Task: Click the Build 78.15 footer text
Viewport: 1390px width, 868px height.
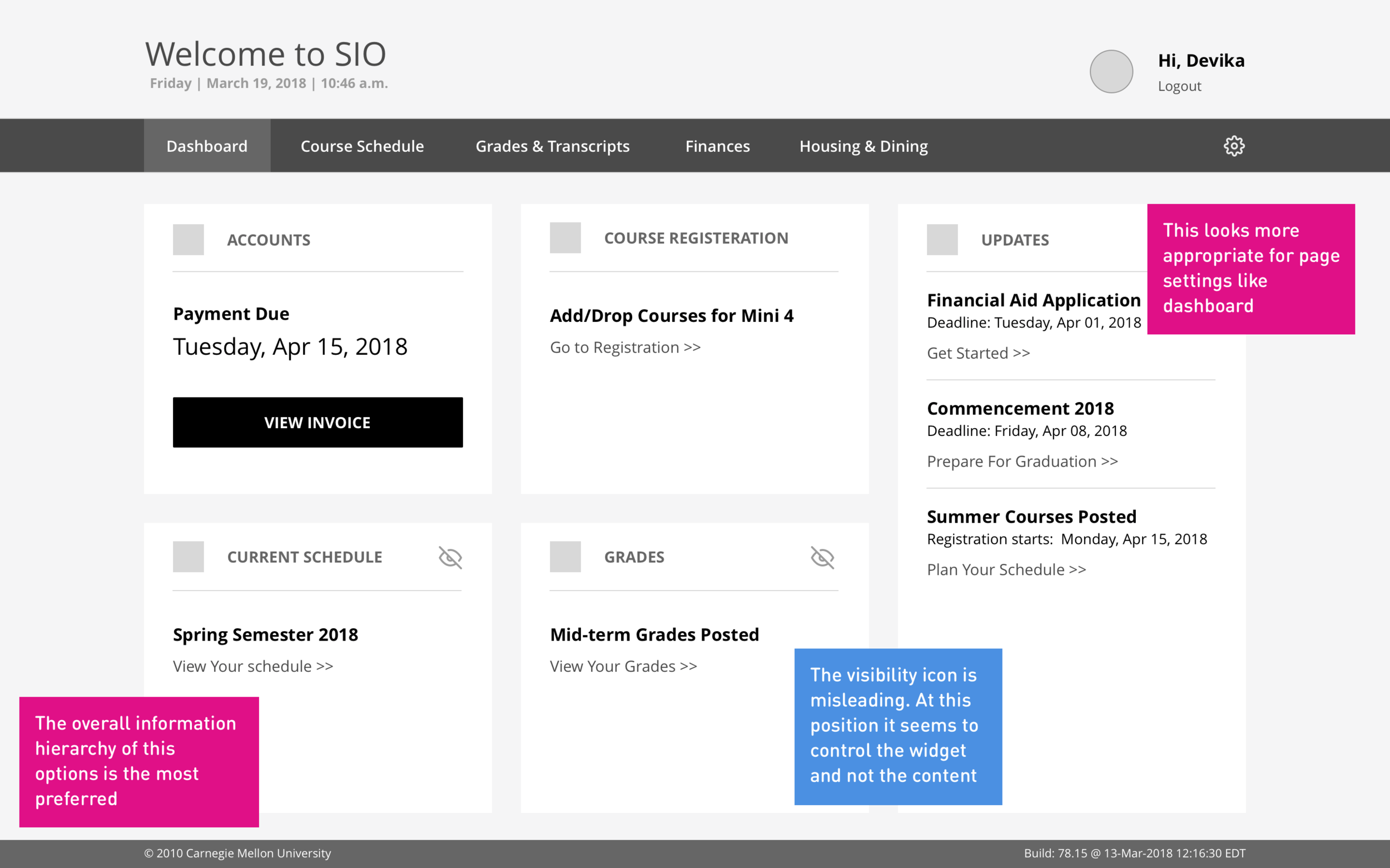Action: 1135,853
